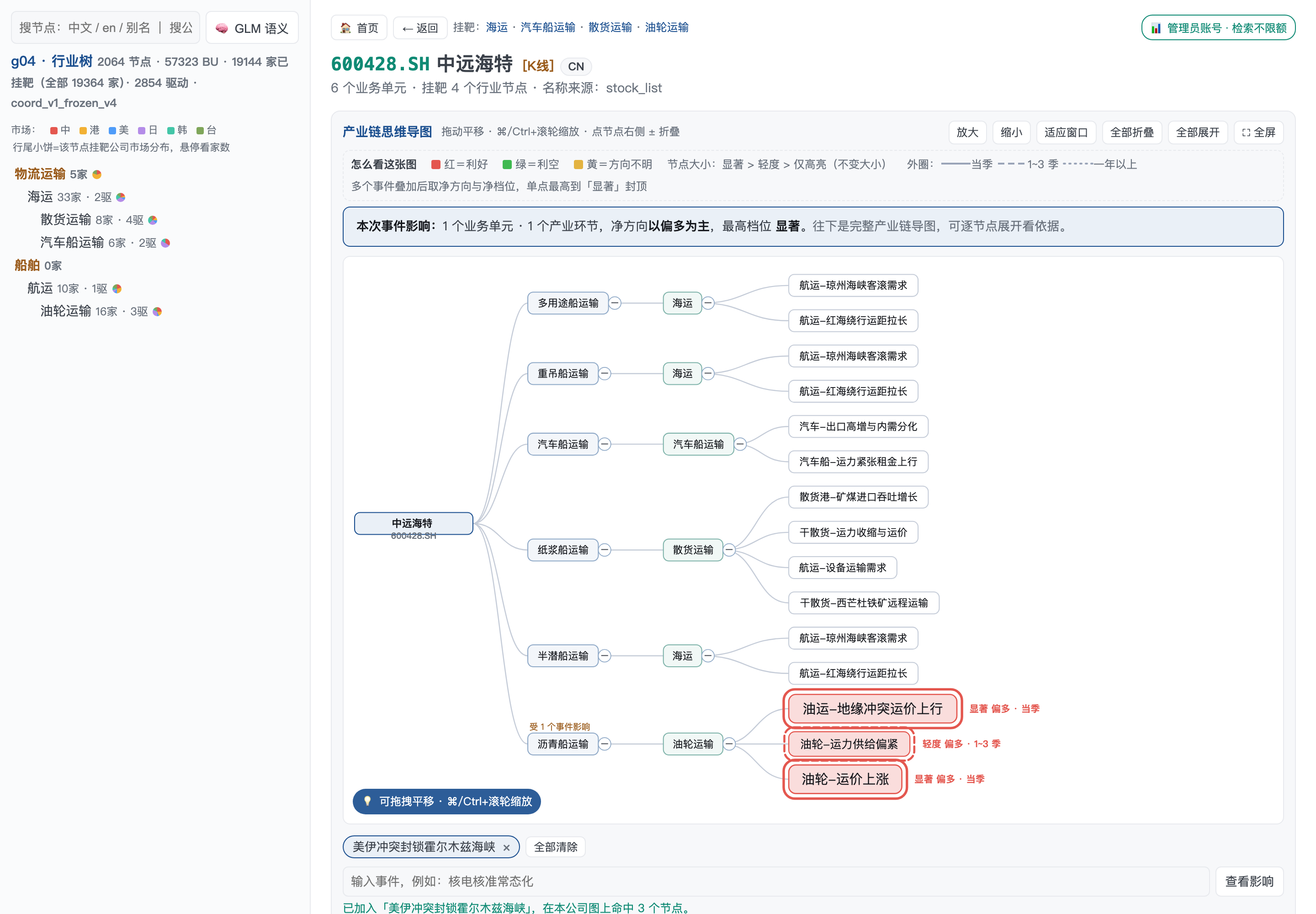Click the 查看影响 button
This screenshot has height=914, width=1316.
coord(1249,882)
